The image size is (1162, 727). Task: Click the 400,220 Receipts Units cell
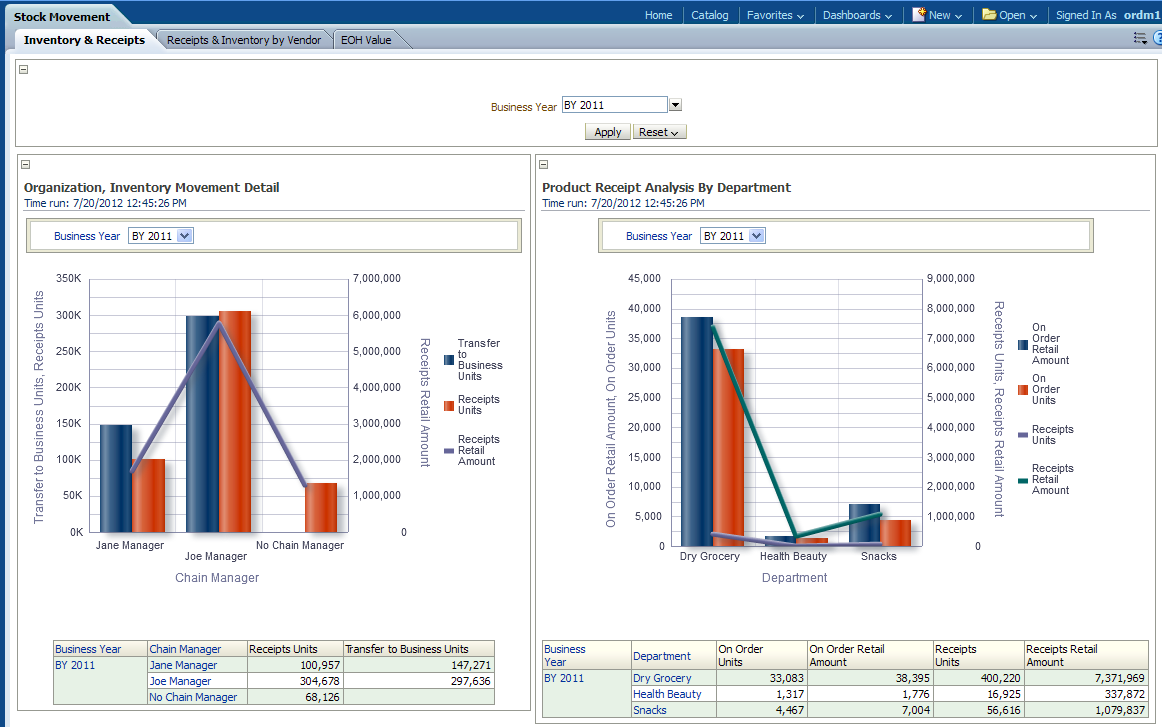click(978, 678)
